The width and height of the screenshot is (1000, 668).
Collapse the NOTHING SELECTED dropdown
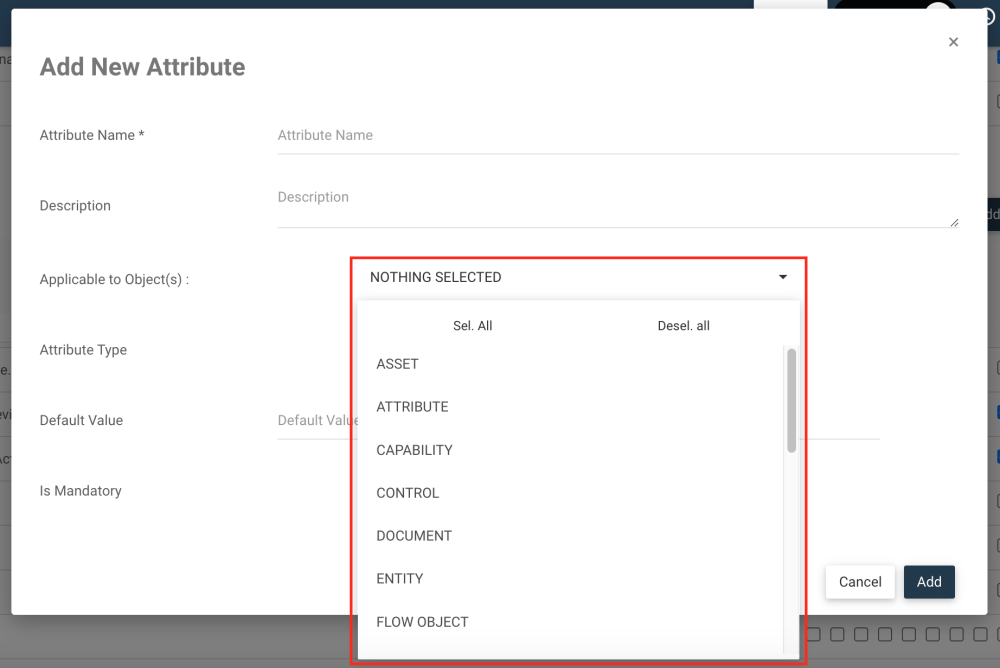pyautogui.click(x=578, y=277)
